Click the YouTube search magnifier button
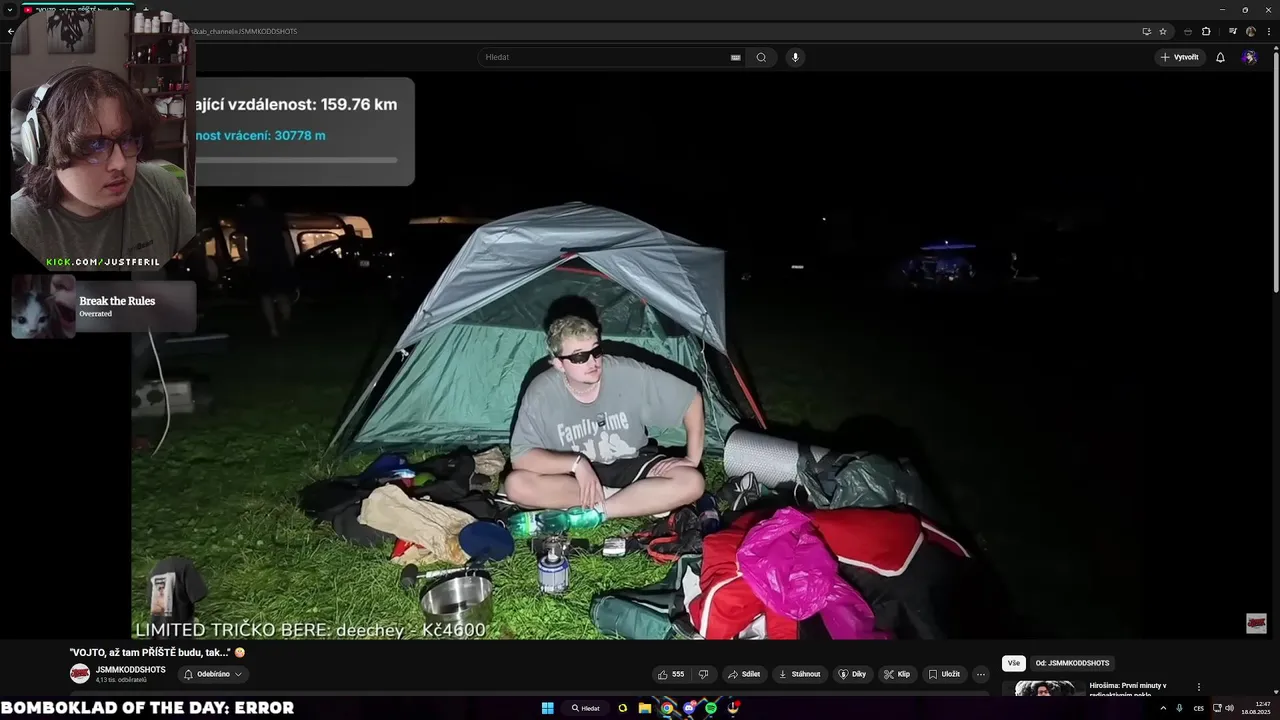1280x720 pixels. 761,57
